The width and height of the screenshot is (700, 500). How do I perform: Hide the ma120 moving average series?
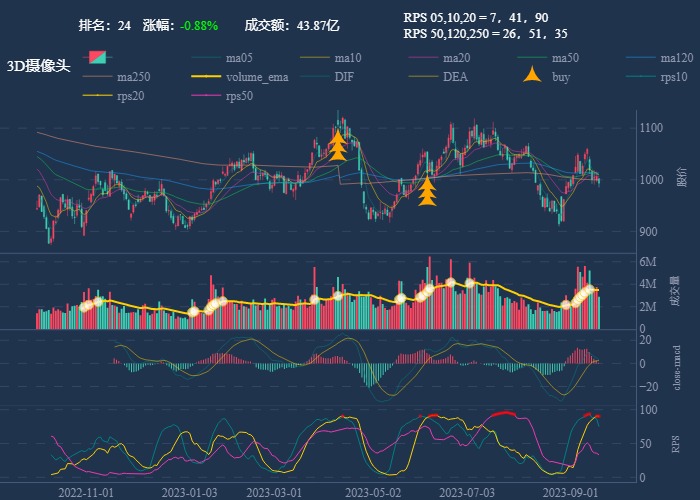[x=676, y=58]
